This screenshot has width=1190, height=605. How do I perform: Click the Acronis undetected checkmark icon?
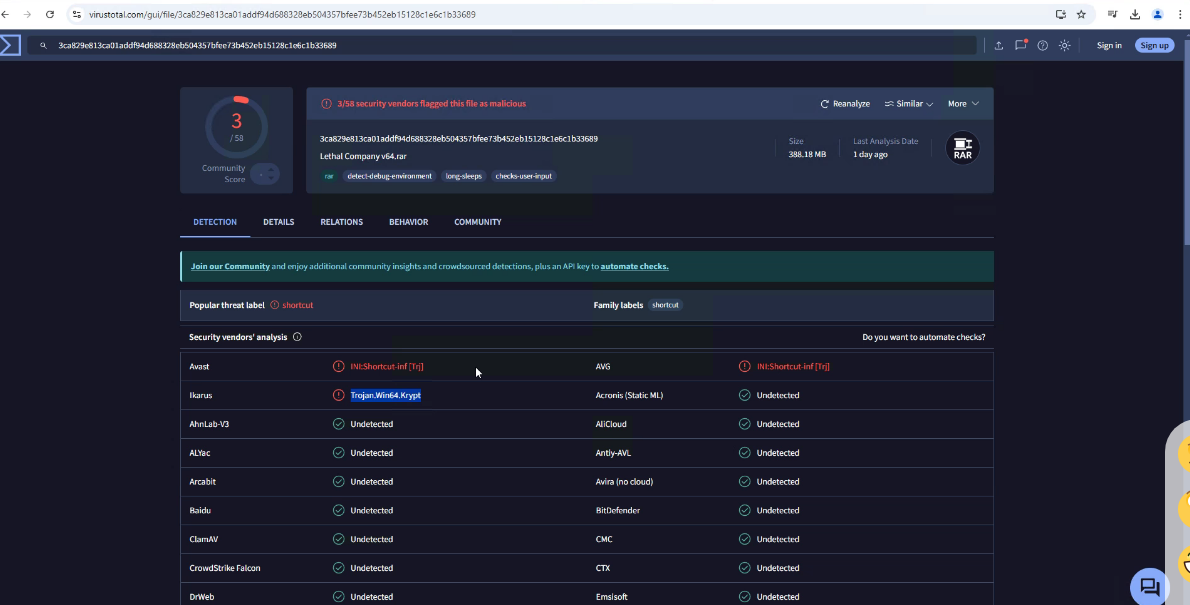click(x=745, y=395)
